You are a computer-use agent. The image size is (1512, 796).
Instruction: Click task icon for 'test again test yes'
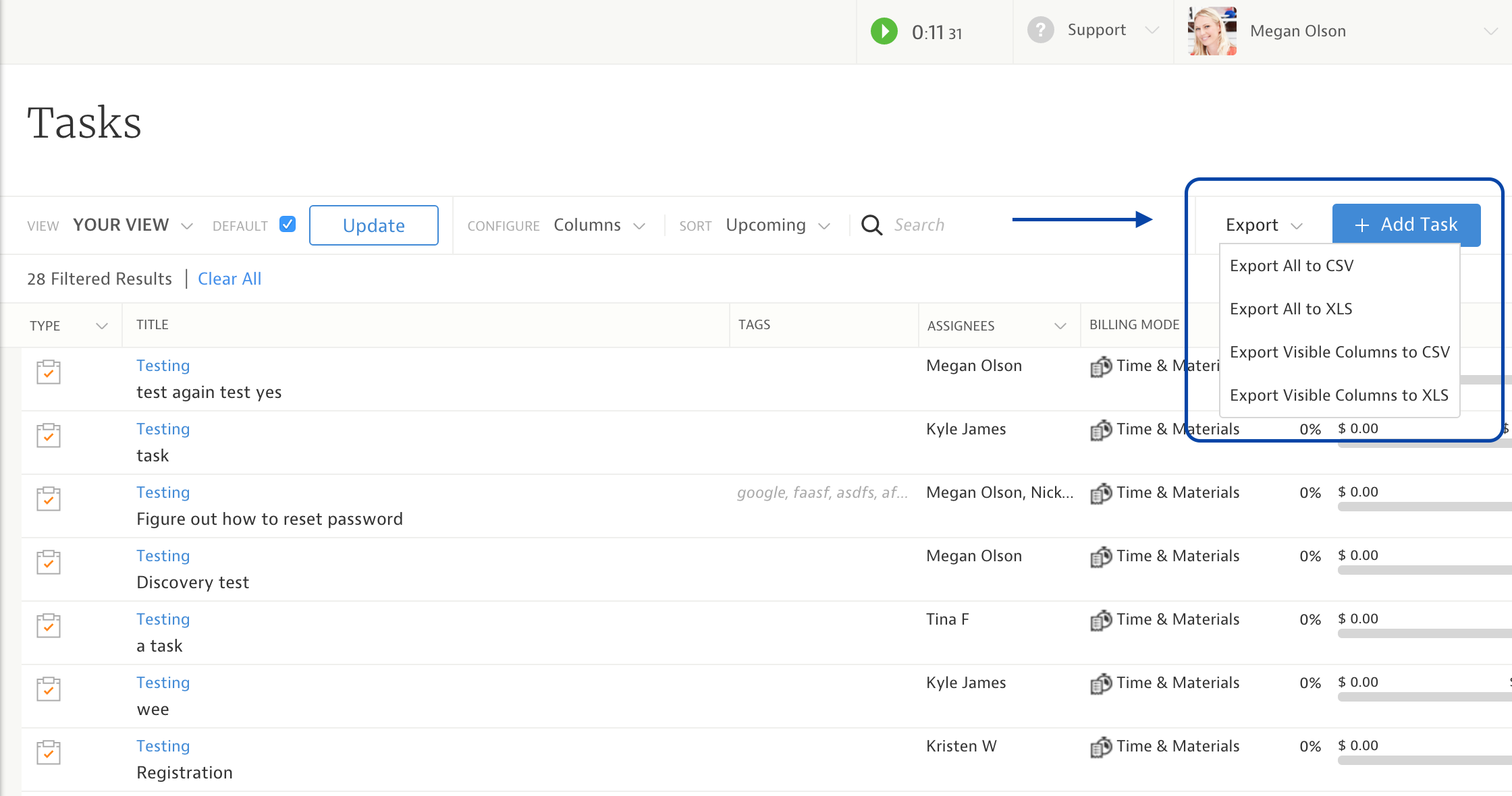(x=49, y=372)
